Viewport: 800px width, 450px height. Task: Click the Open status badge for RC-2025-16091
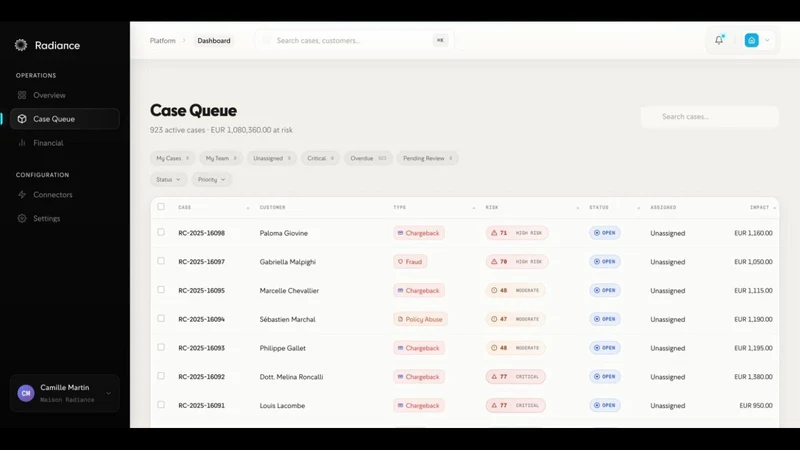click(605, 405)
